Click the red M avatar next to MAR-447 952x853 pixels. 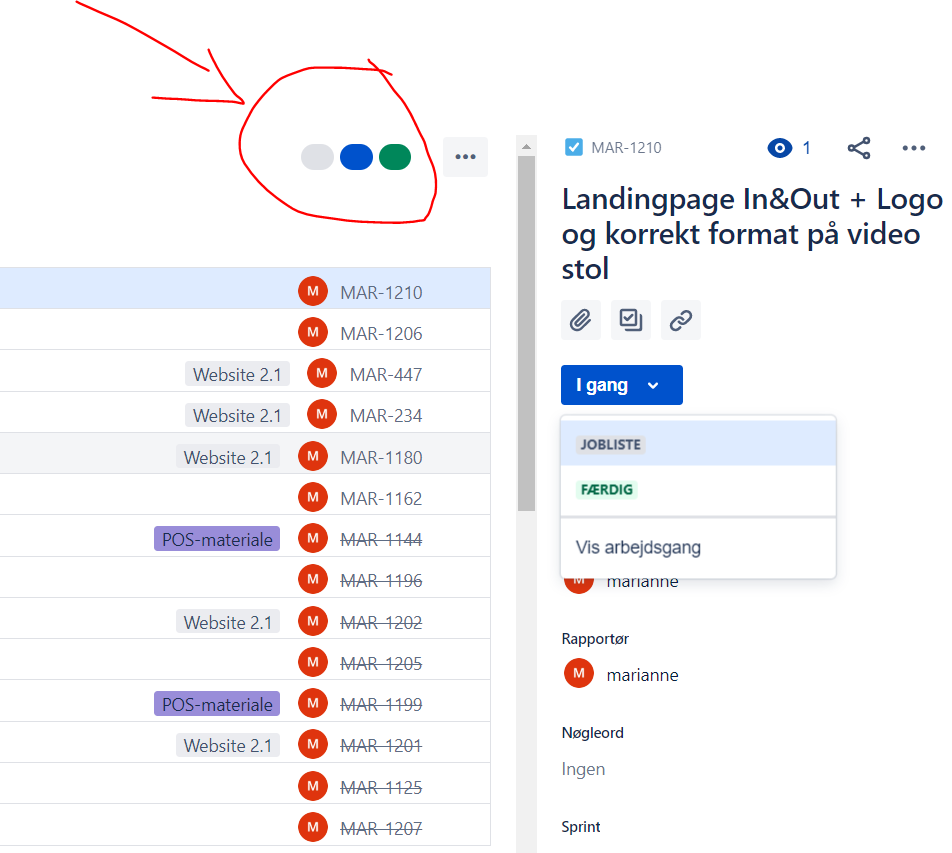[321, 373]
